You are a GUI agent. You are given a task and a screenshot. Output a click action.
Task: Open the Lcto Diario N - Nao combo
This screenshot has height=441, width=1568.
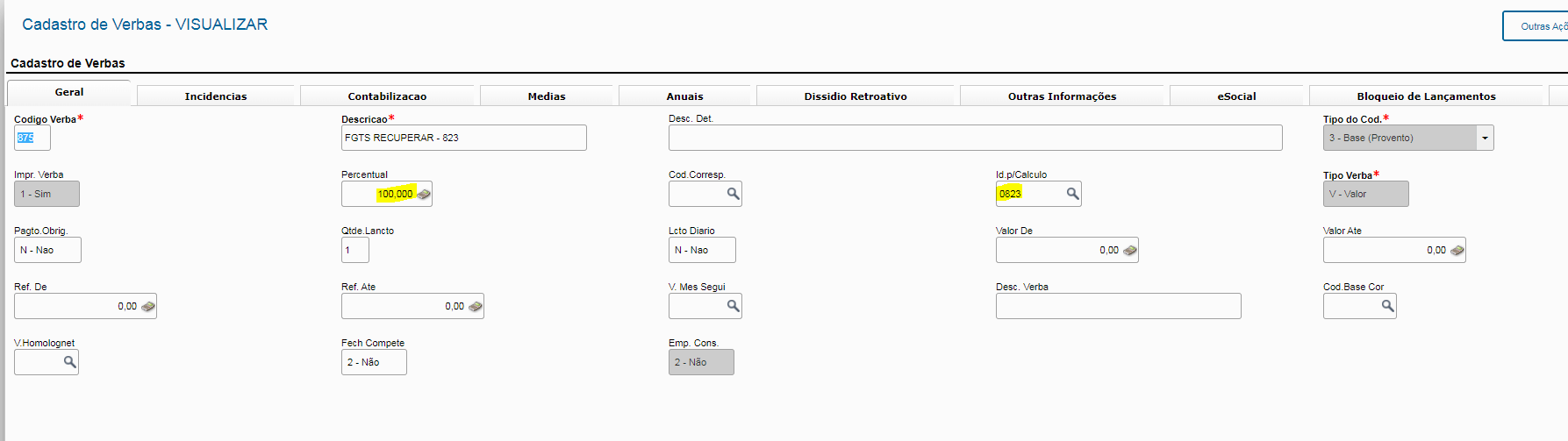702,250
